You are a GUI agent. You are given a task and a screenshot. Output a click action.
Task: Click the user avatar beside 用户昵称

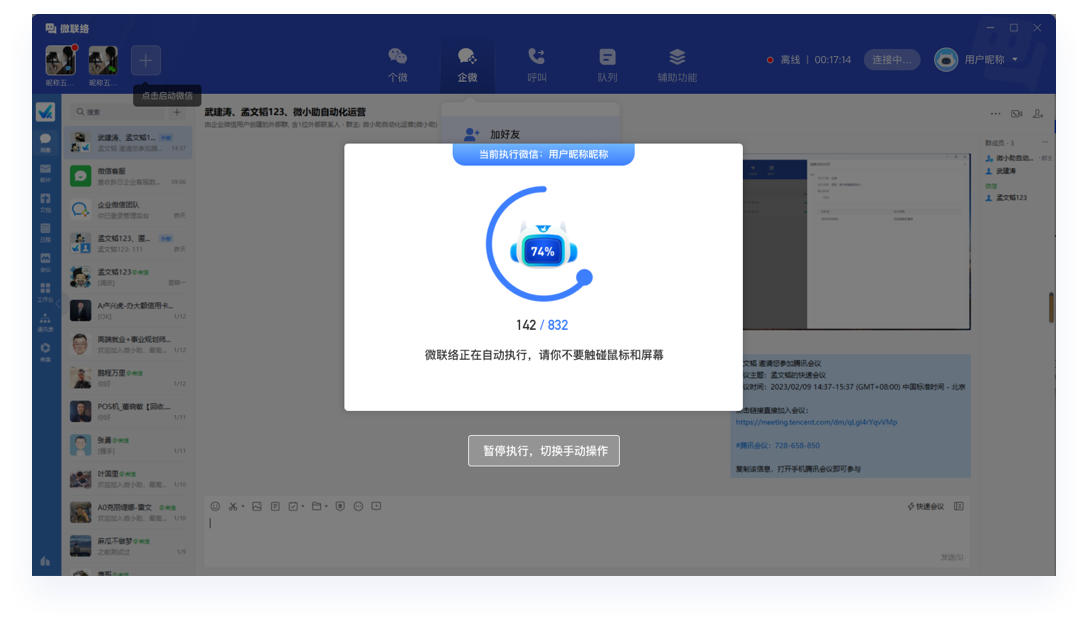pos(946,60)
